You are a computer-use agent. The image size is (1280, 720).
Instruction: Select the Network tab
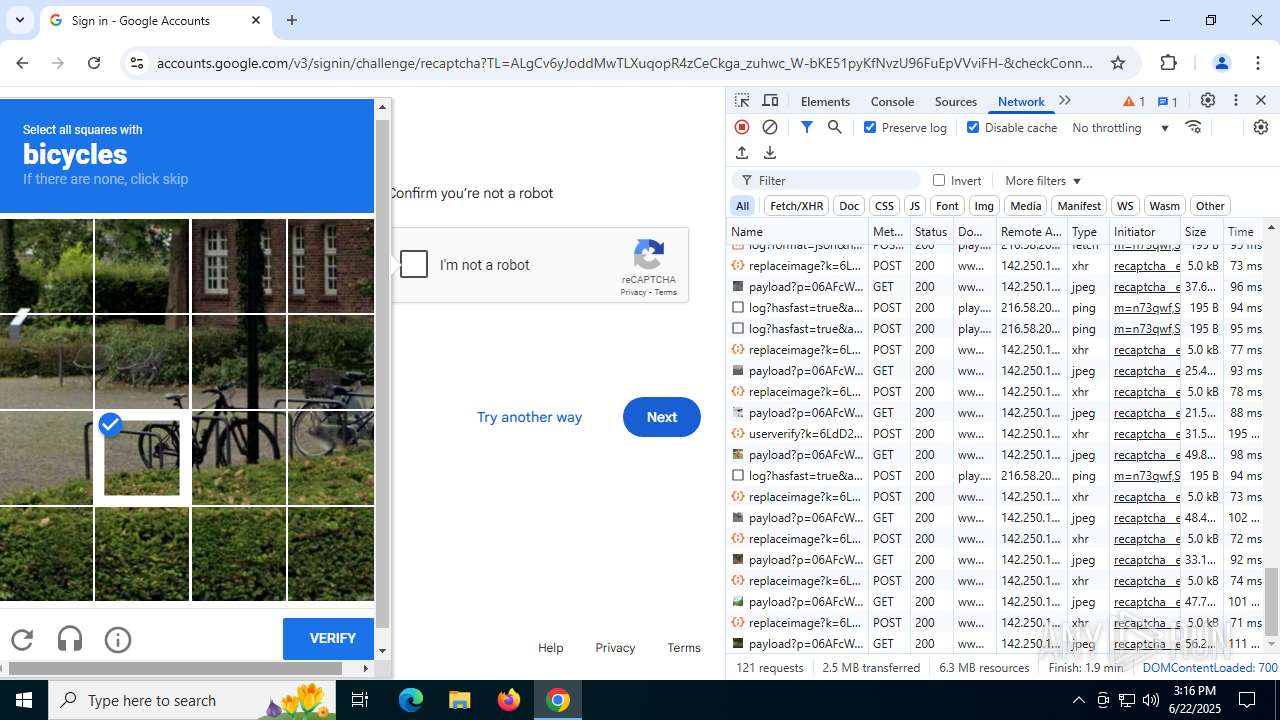coord(1021,101)
